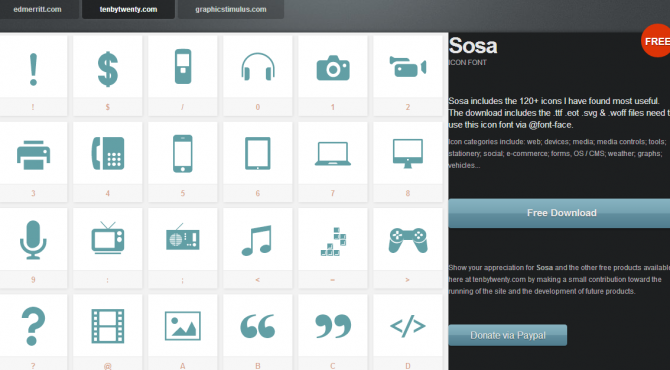Click the falling blocks game icon
The width and height of the screenshot is (670, 370).
(x=333, y=242)
